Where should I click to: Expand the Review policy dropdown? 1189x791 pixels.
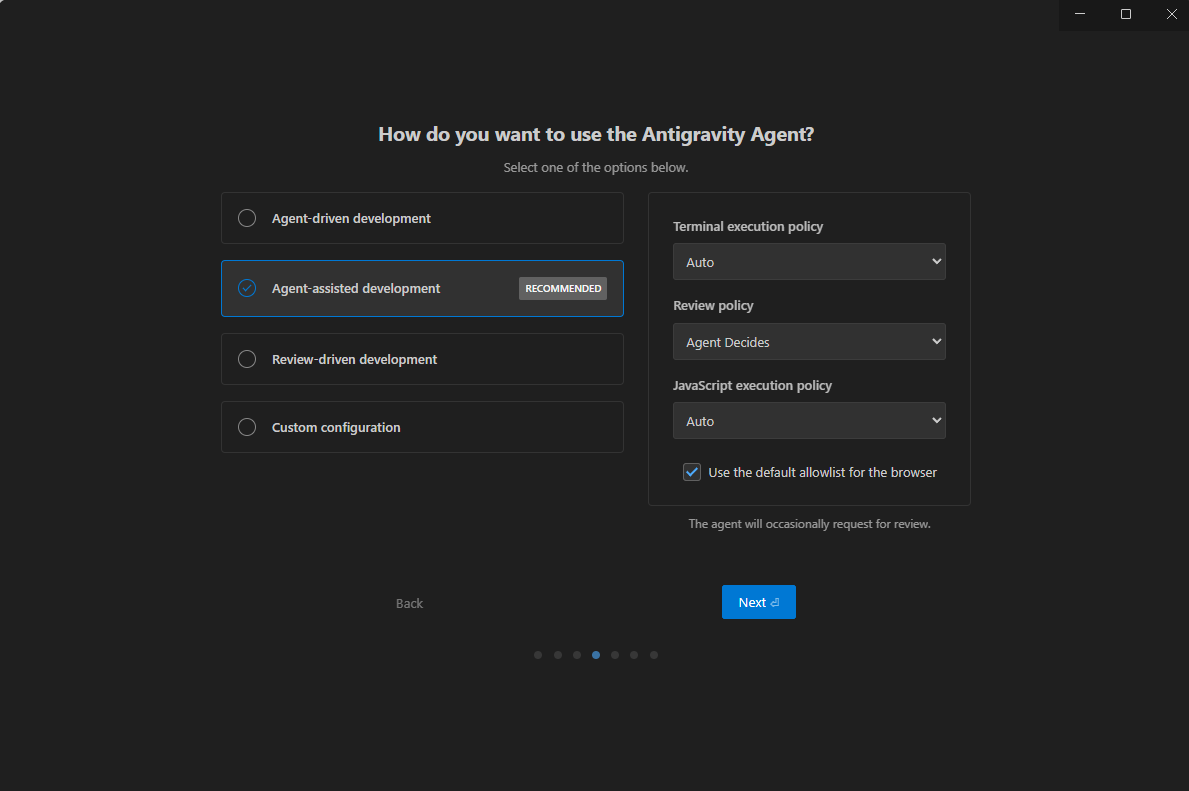tap(809, 342)
